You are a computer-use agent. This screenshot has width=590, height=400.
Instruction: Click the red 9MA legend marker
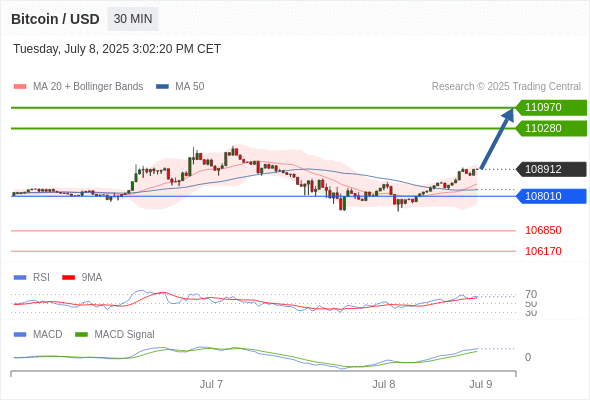[68, 278]
